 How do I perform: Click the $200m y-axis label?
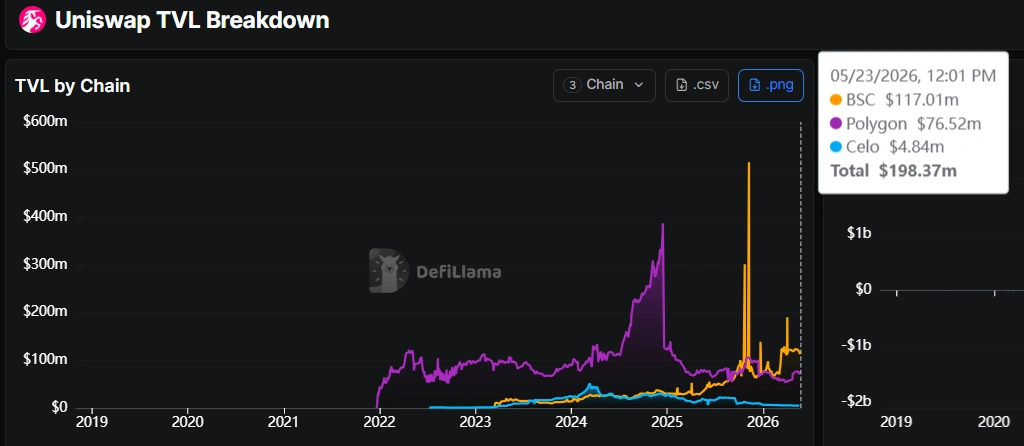point(45,312)
